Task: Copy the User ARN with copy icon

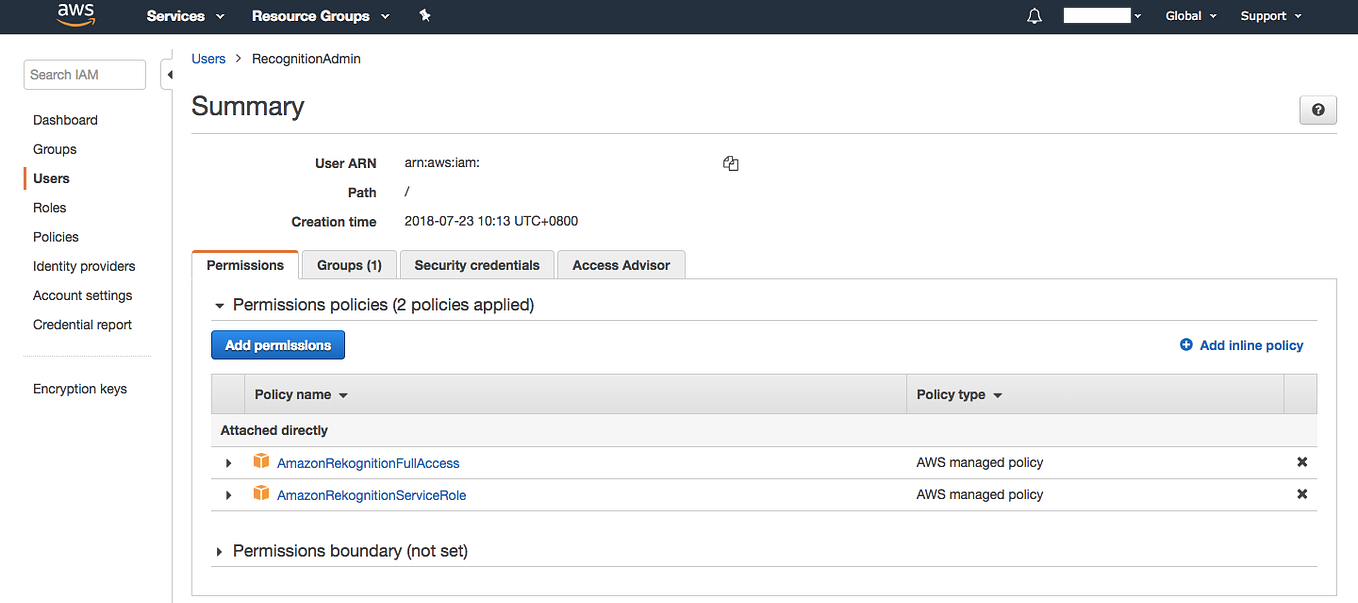Action: point(731,163)
